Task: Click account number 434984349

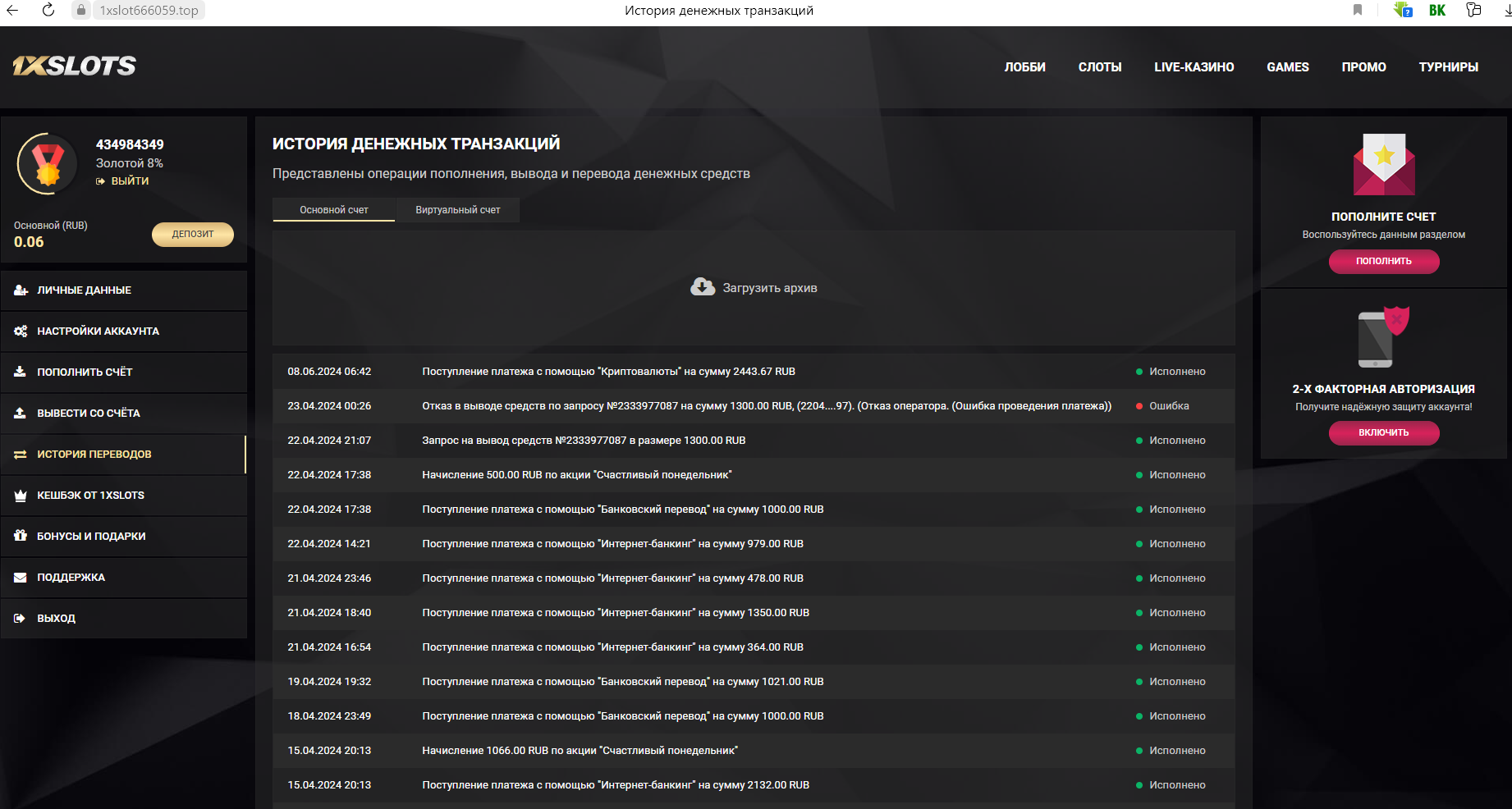Action: pyautogui.click(x=130, y=144)
